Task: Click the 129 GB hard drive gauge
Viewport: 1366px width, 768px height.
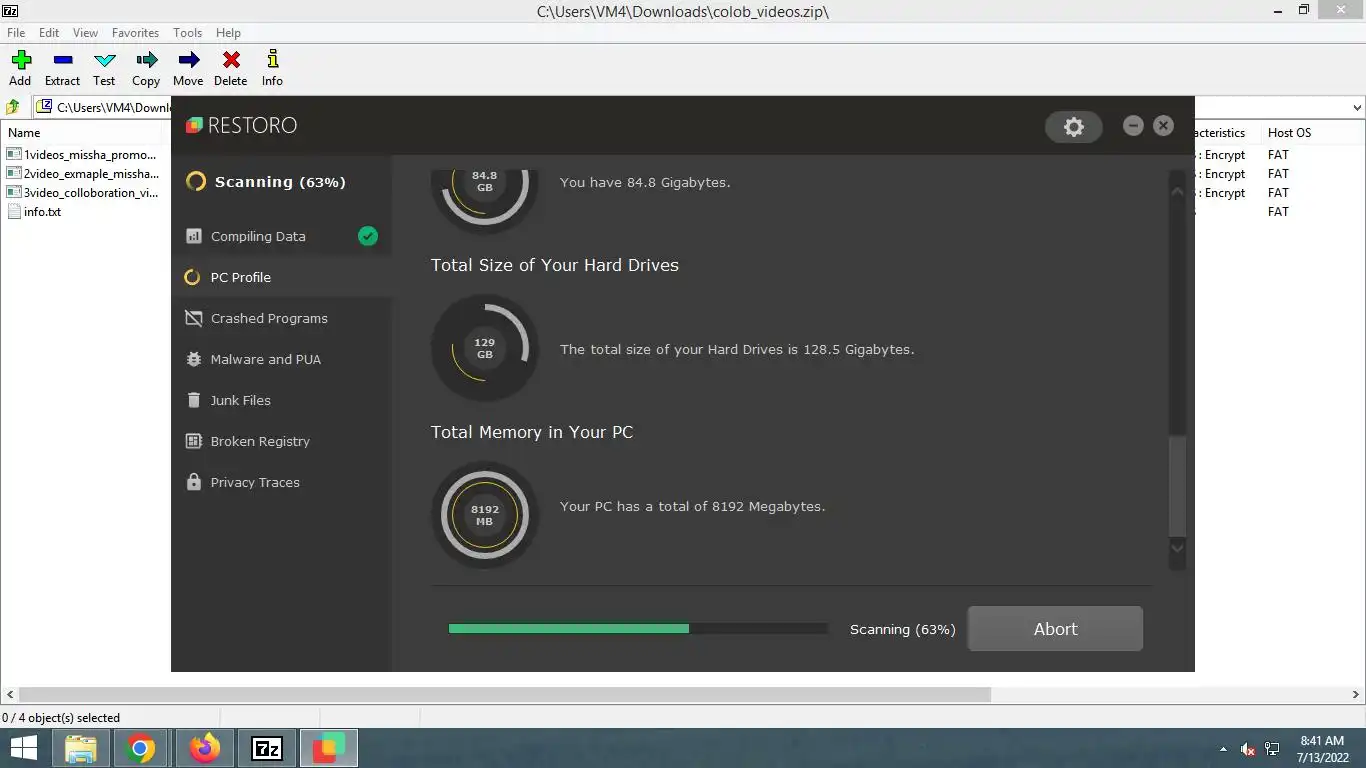Action: coord(485,348)
